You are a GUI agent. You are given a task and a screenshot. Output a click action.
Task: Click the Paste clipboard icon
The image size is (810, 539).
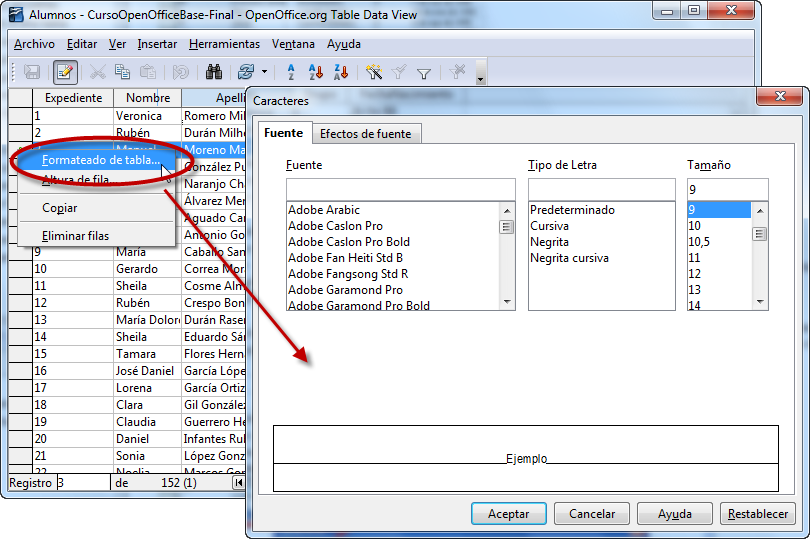(148, 72)
